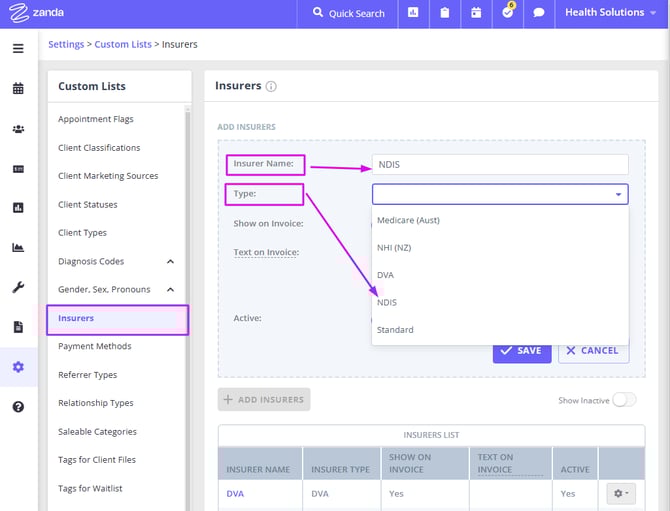Open the clients icon in left sidebar

(x=18, y=129)
